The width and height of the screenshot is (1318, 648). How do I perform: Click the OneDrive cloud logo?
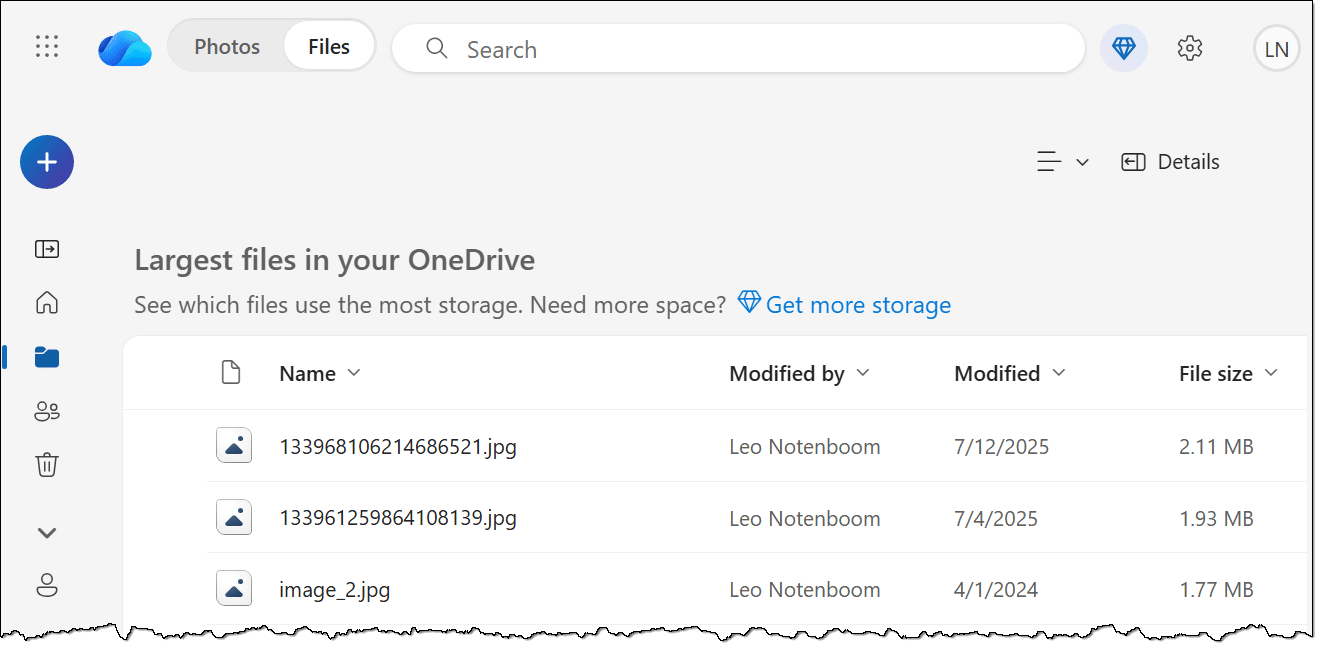tap(125, 48)
